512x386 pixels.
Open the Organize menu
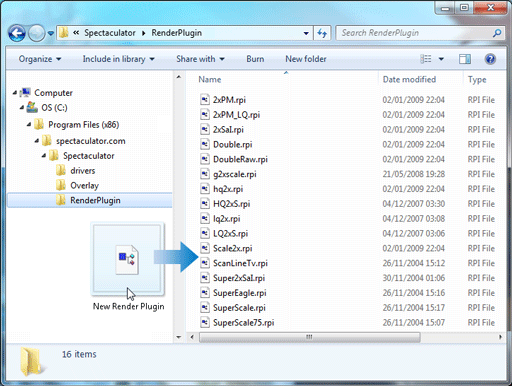(x=40, y=59)
